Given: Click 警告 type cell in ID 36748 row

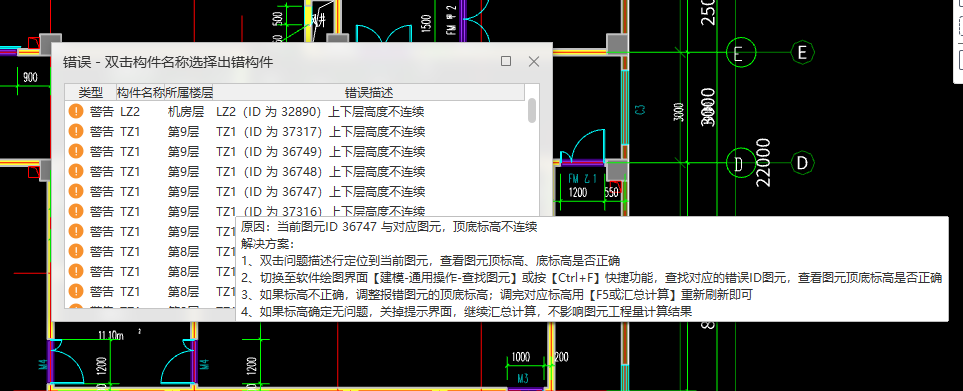Looking at the screenshot, I should pyautogui.click(x=101, y=171).
